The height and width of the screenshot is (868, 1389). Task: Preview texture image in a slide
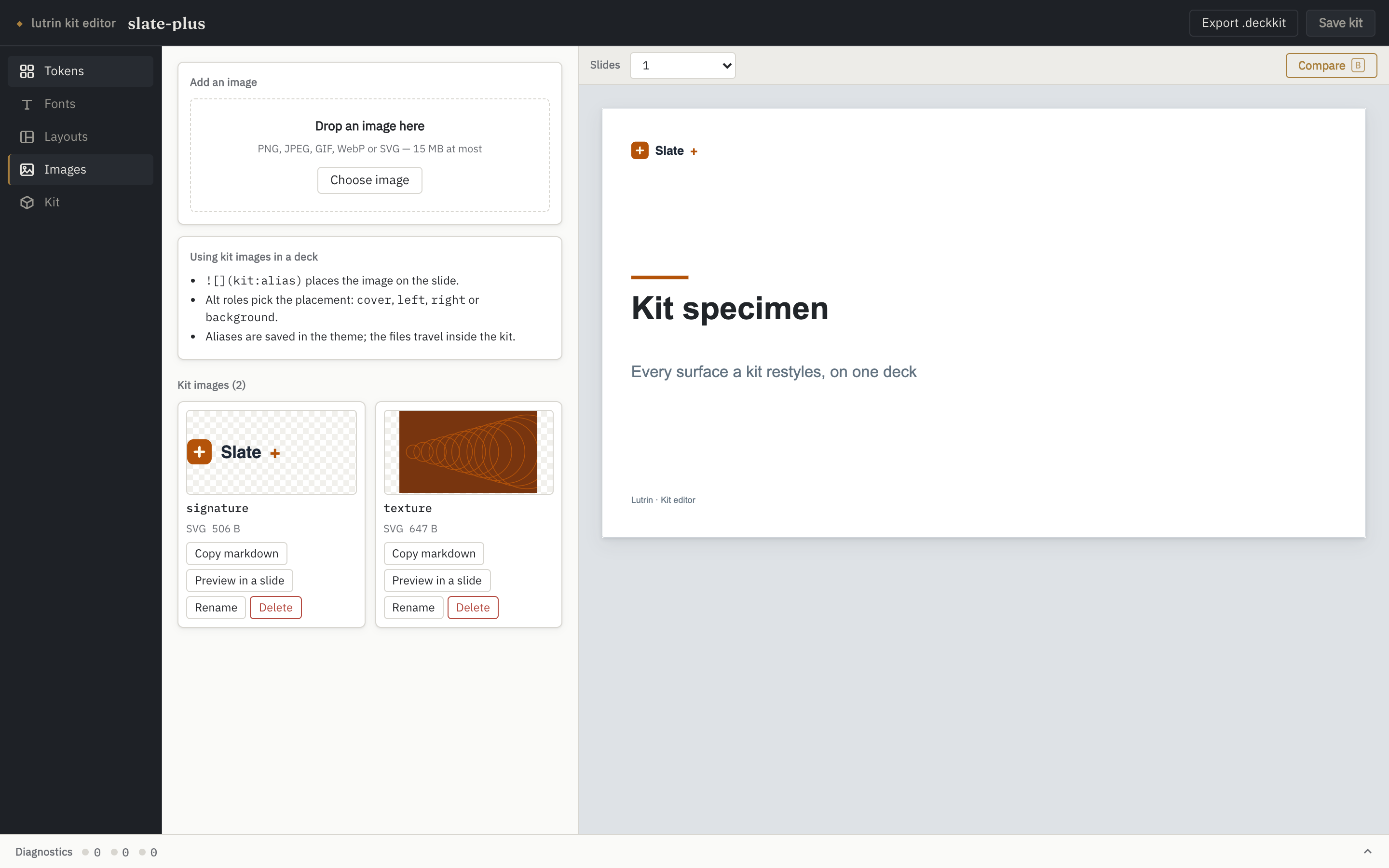(x=437, y=581)
